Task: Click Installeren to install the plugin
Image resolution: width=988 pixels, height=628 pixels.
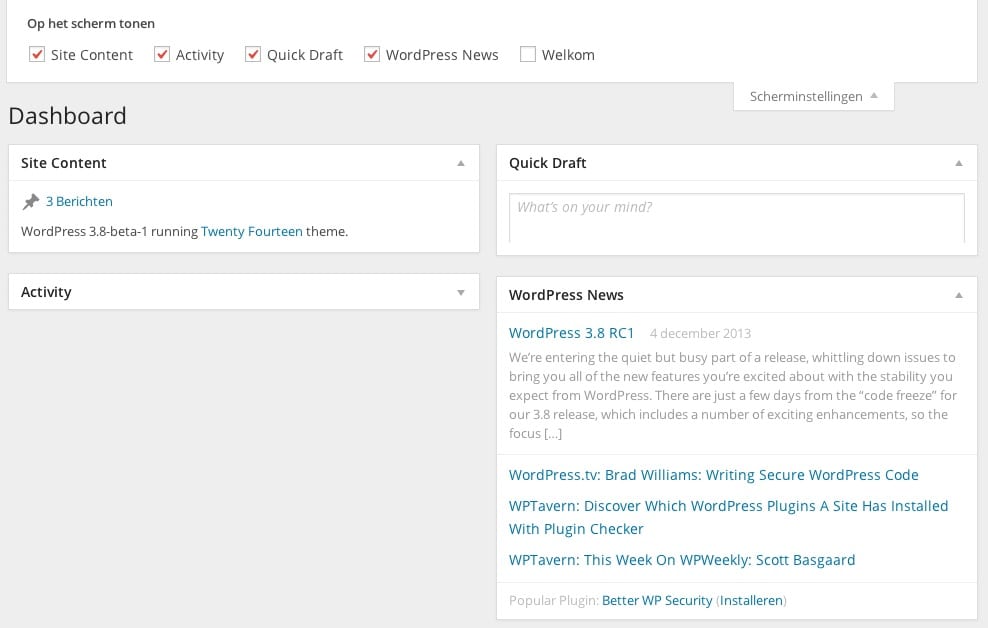Action: [x=750, y=600]
